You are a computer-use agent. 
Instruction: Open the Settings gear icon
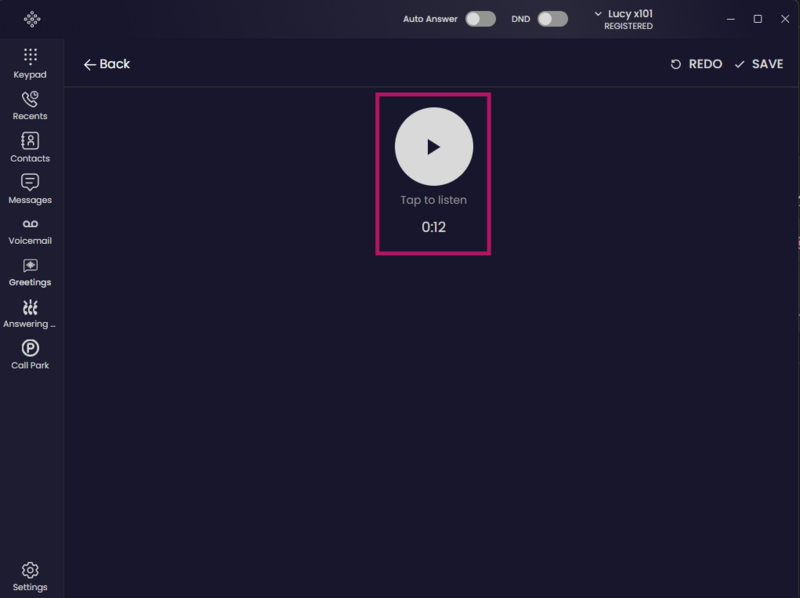[30, 570]
